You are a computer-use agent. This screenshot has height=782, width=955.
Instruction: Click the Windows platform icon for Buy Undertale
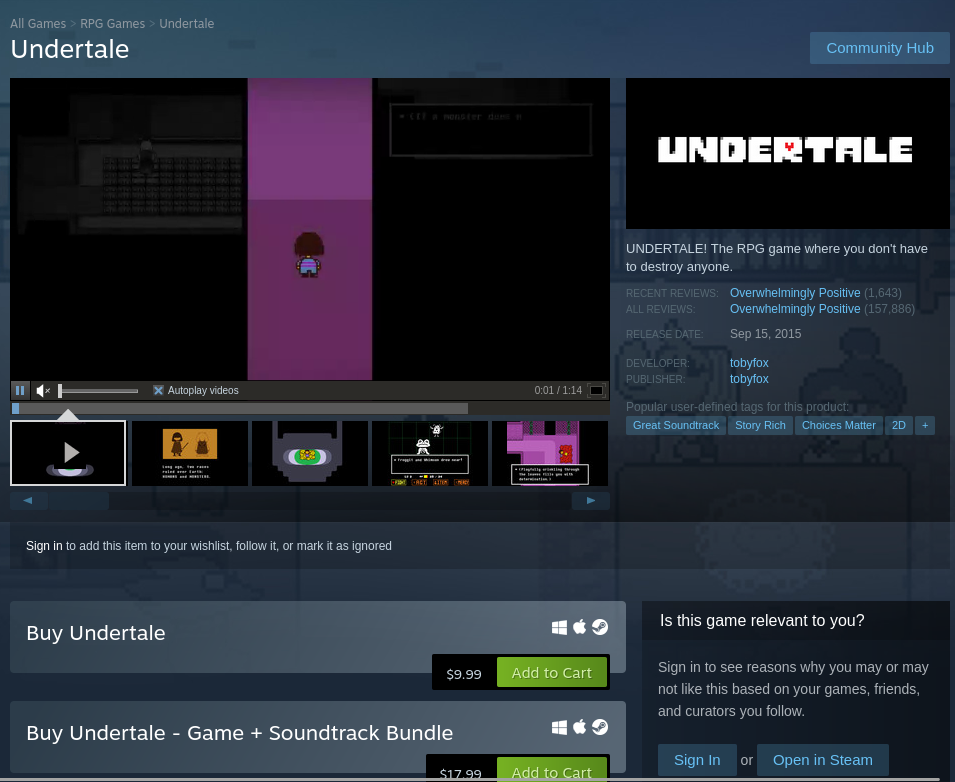pos(560,627)
